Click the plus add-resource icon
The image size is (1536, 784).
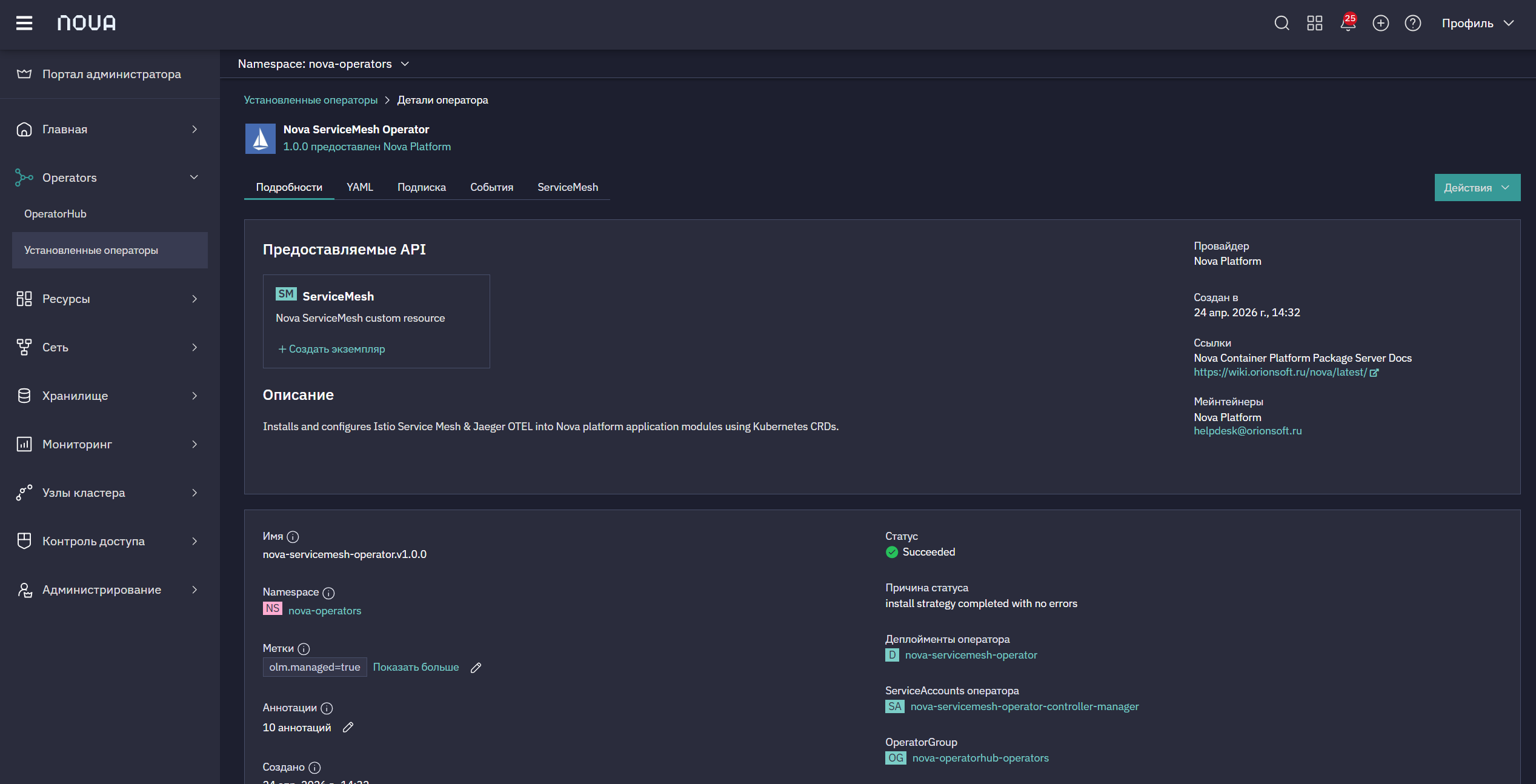tap(1380, 23)
